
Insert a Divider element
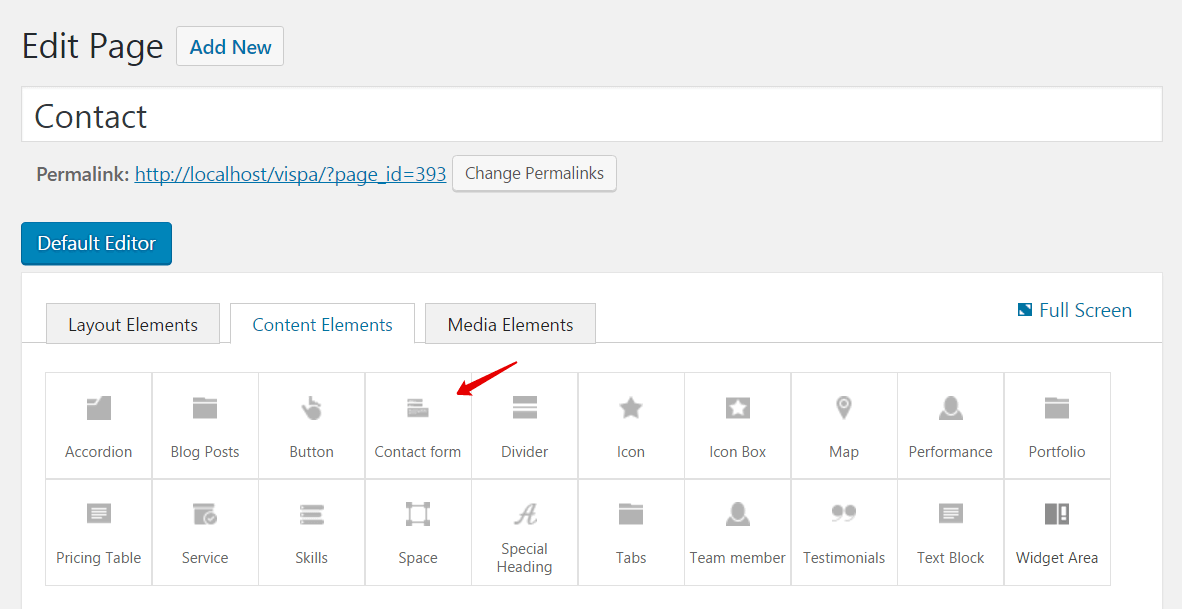(524, 425)
